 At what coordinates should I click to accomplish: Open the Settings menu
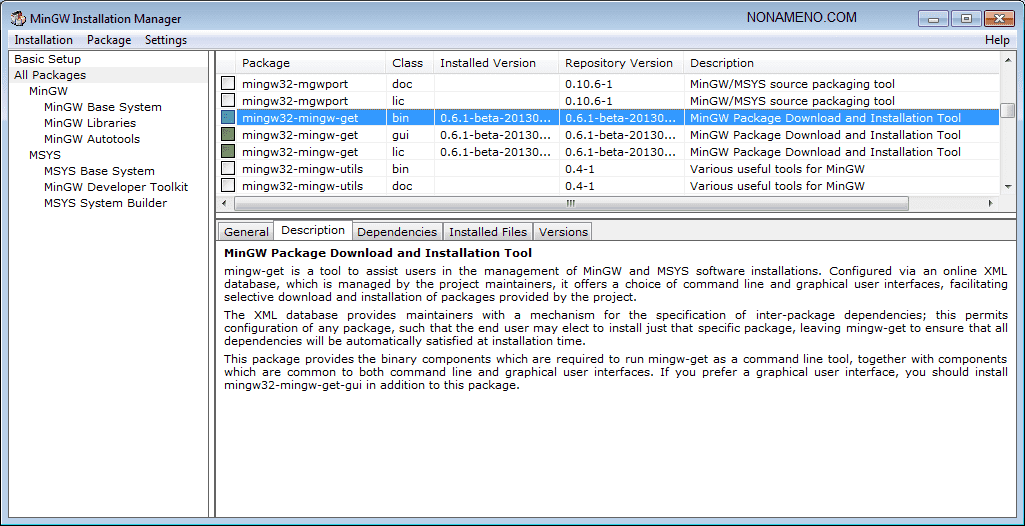point(166,40)
